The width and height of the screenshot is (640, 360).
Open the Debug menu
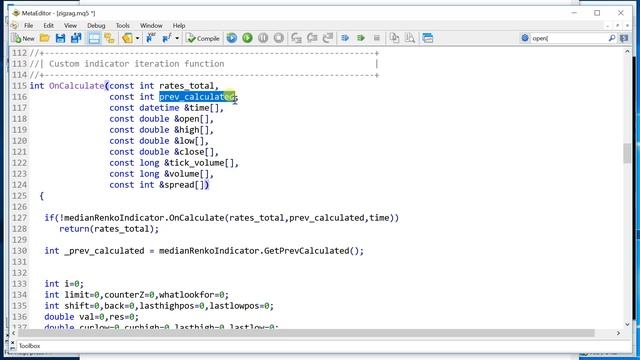tap(96, 25)
